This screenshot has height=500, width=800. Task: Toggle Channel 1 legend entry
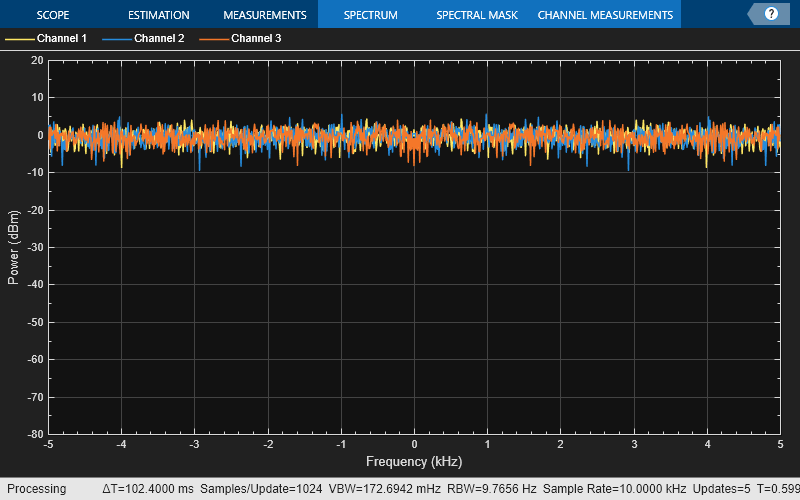(x=46, y=38)
